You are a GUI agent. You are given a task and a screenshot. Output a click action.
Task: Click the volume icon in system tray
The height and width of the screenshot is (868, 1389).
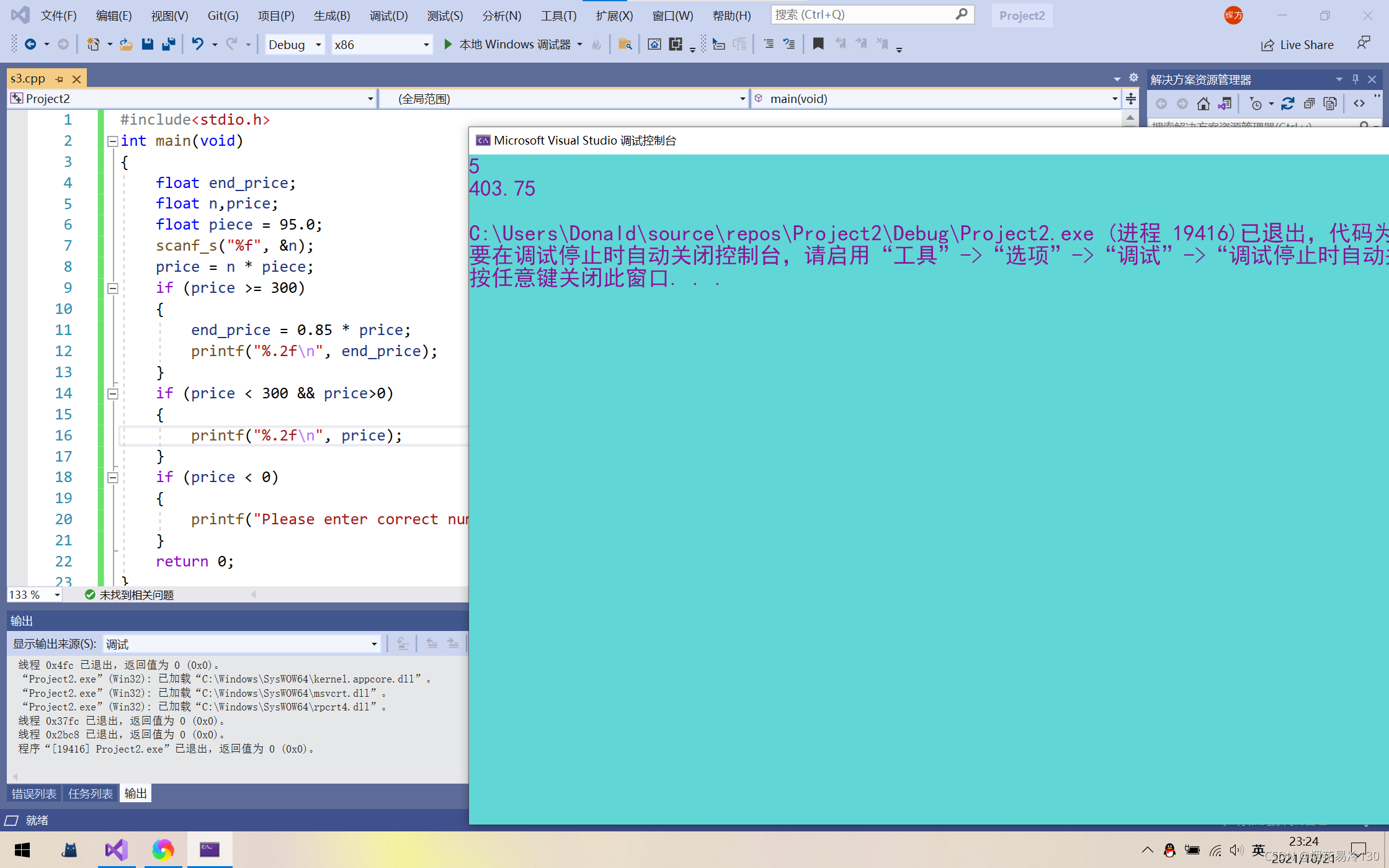(1236, 850)
